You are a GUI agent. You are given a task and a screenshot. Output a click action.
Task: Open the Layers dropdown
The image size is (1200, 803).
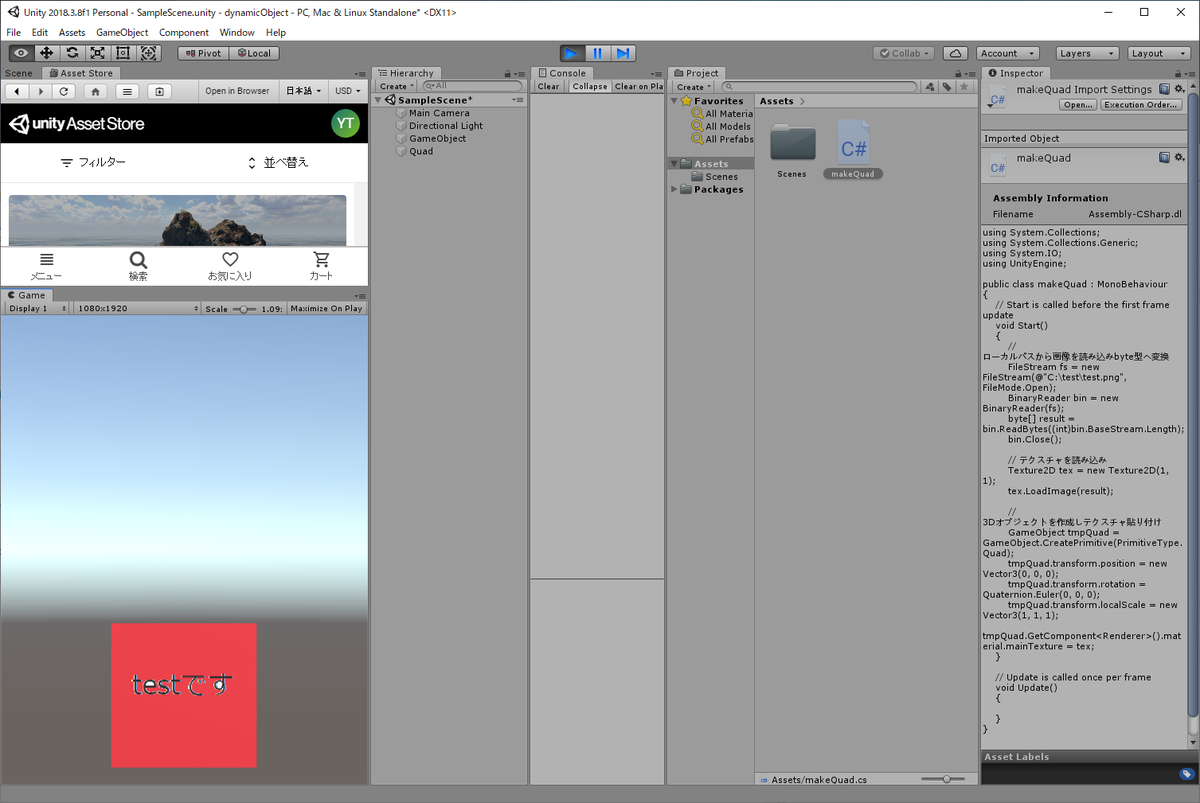[x=1086, y=53]
